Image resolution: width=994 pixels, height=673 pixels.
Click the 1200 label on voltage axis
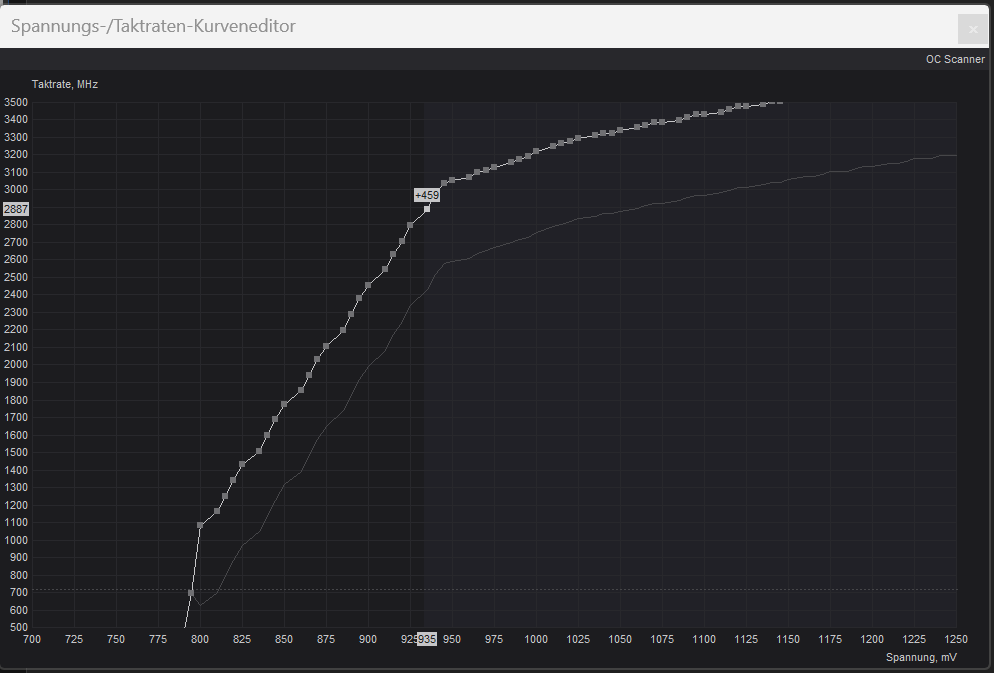pyautogui.click(x=872, y=639)
